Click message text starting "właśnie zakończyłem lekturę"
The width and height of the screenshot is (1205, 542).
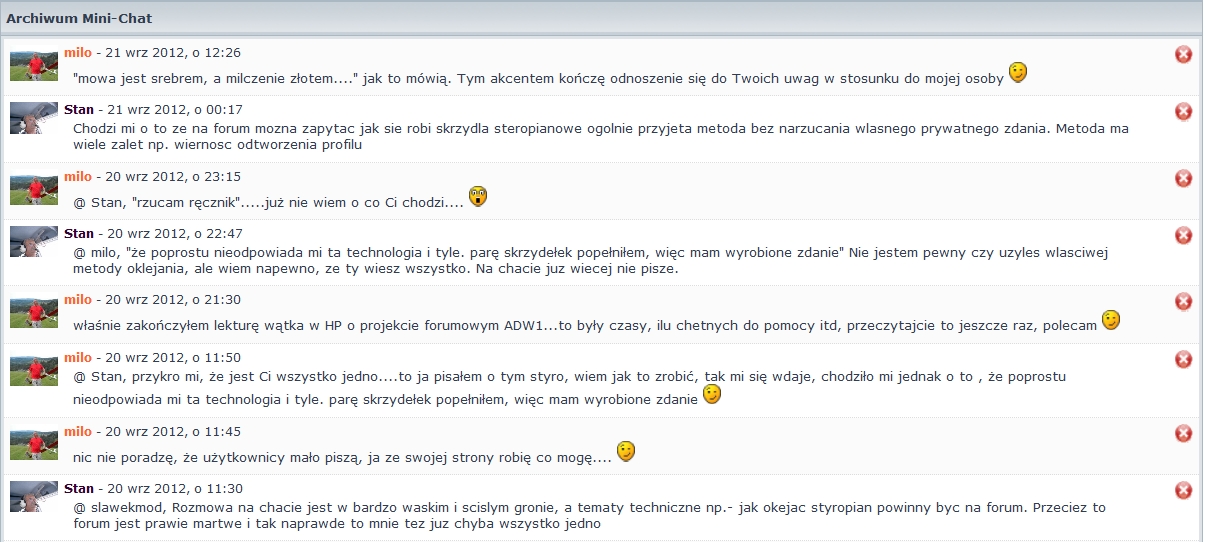pyautogui.click(x=585, y=325)
